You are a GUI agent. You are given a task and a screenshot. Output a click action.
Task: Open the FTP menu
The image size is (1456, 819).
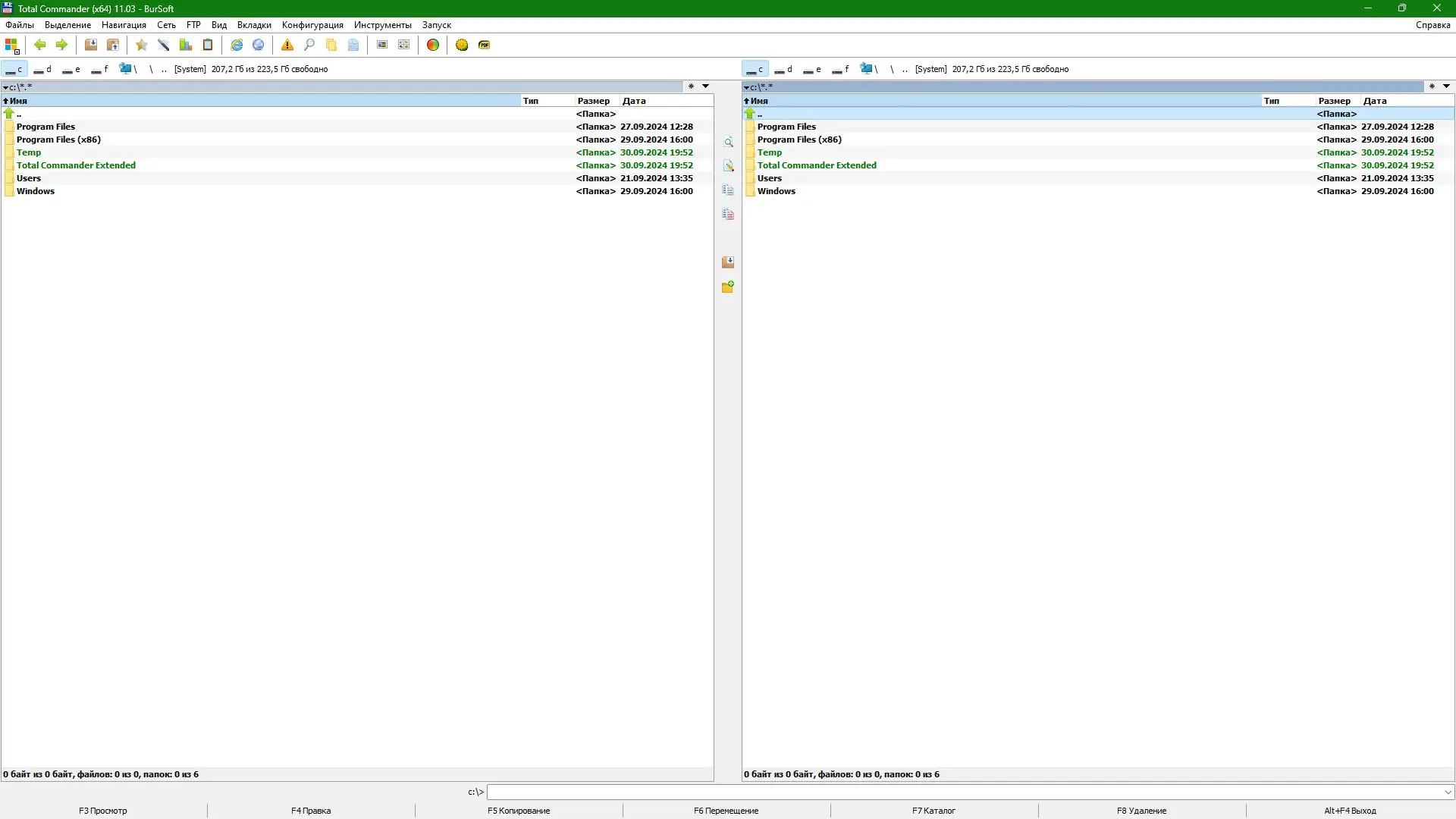(193, 24)
